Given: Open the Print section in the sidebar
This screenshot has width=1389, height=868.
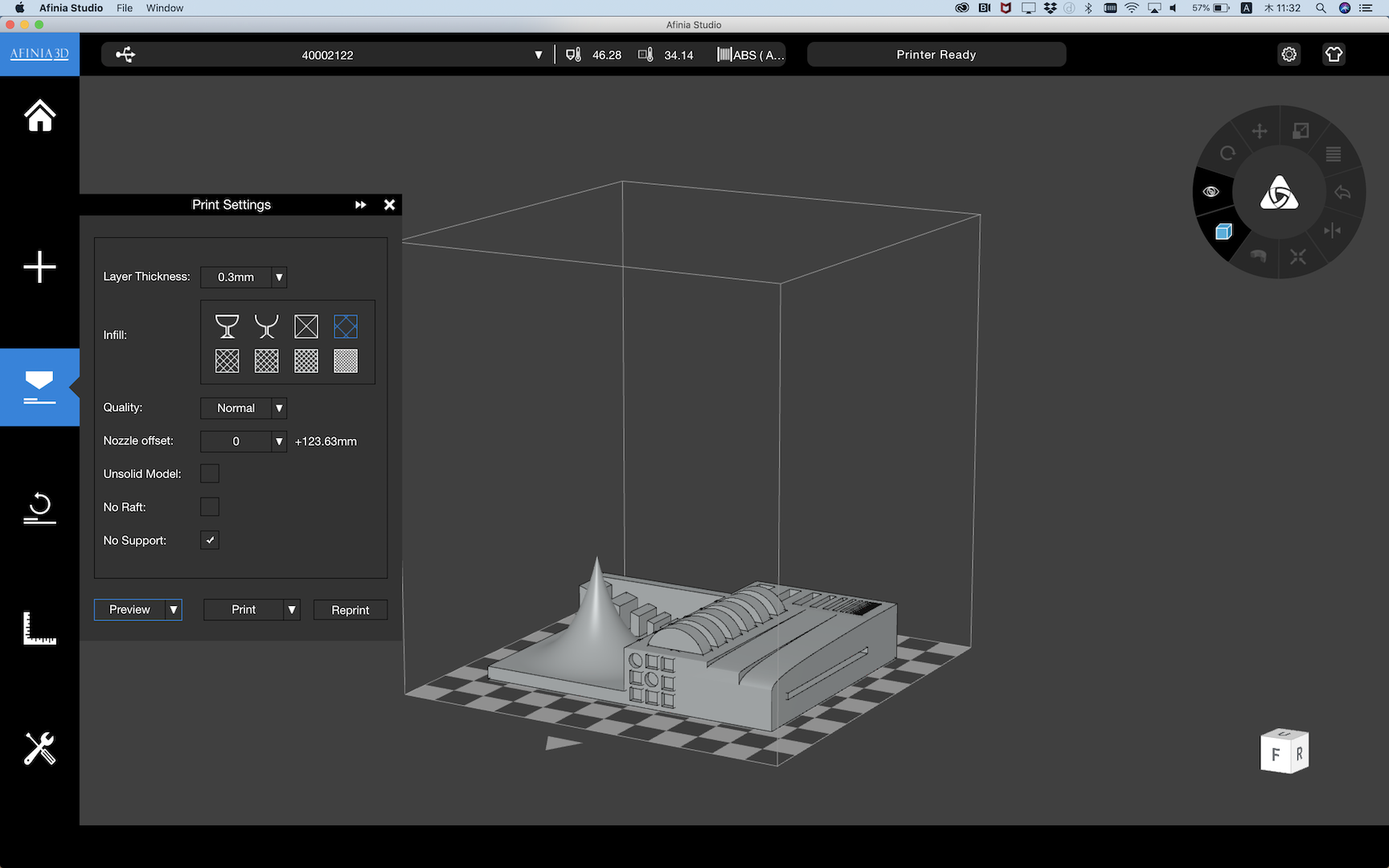Looking at the screenshot, I should point(39,387).
